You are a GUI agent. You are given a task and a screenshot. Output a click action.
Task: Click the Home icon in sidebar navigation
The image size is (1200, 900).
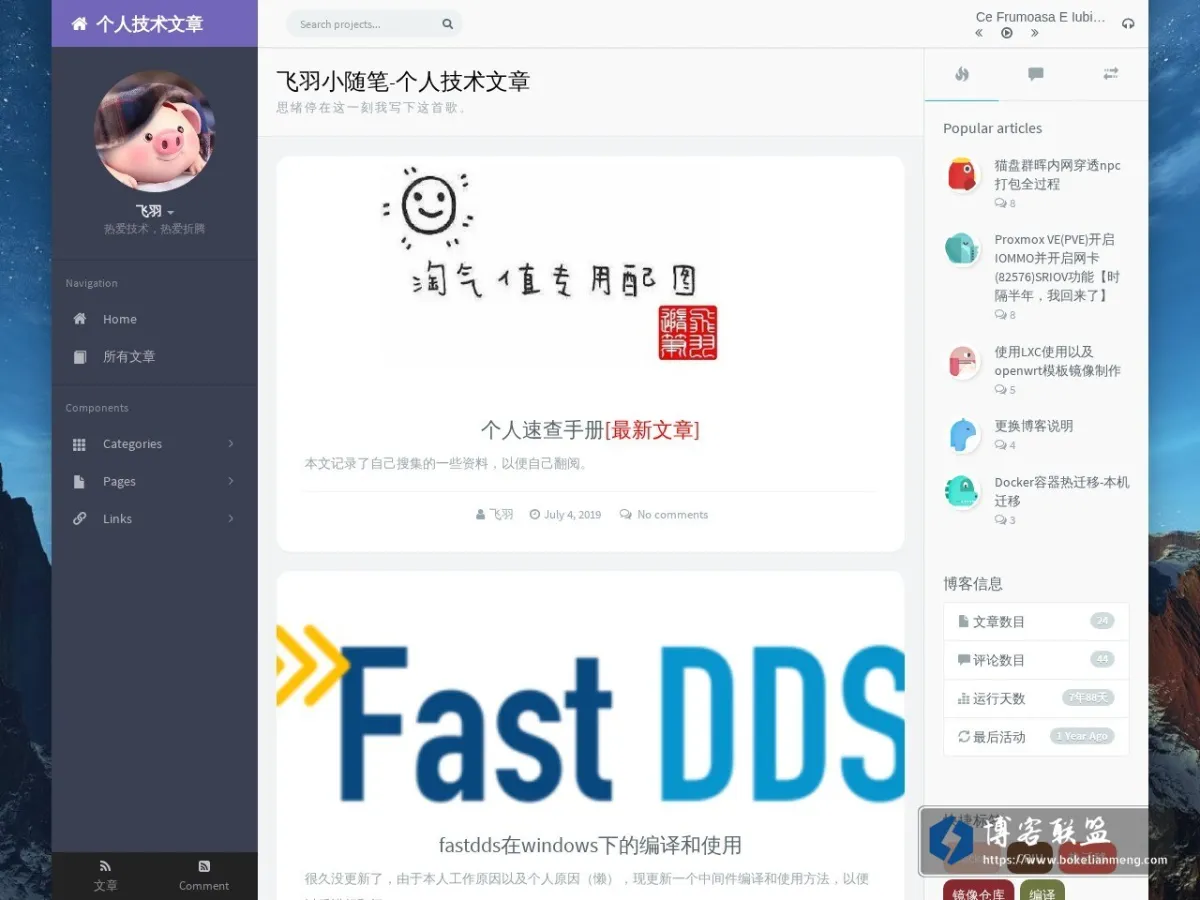[x=80, y=319]
